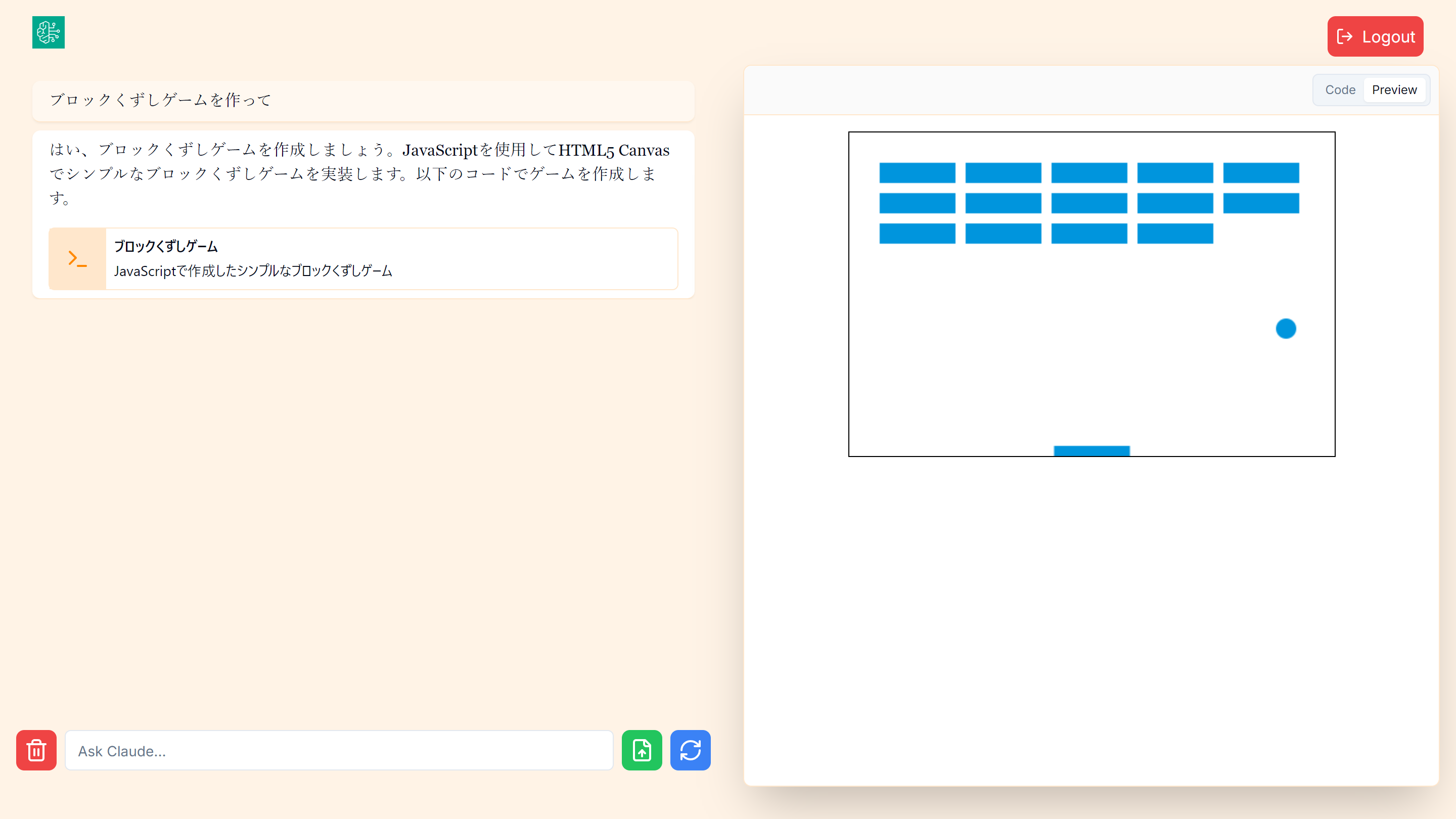This screenshot has height=819, width=1456.
Task: Click the user message ブロックくずしゲームを作って
Action: pos(161,100)
